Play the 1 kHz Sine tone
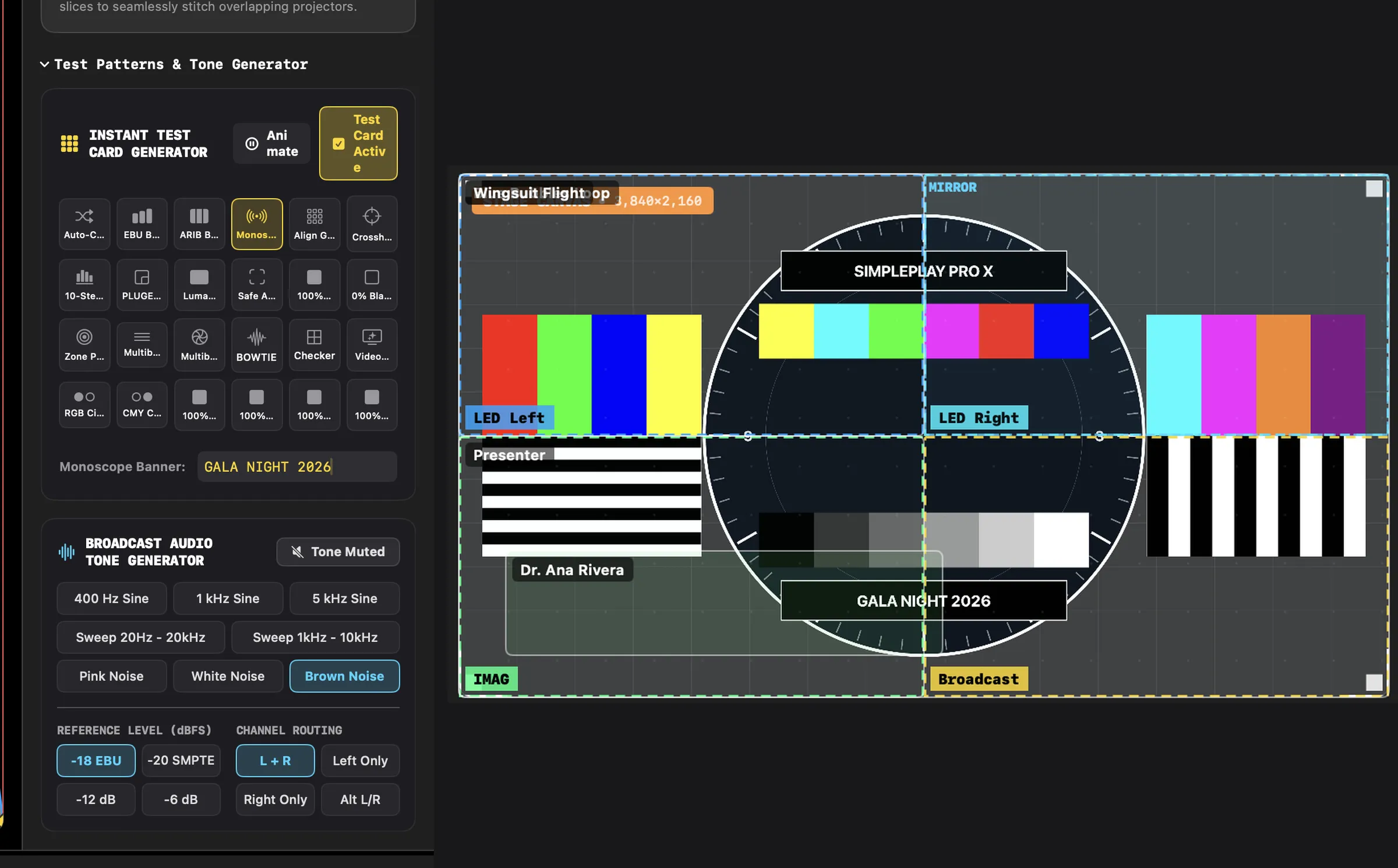 [228, 599]
